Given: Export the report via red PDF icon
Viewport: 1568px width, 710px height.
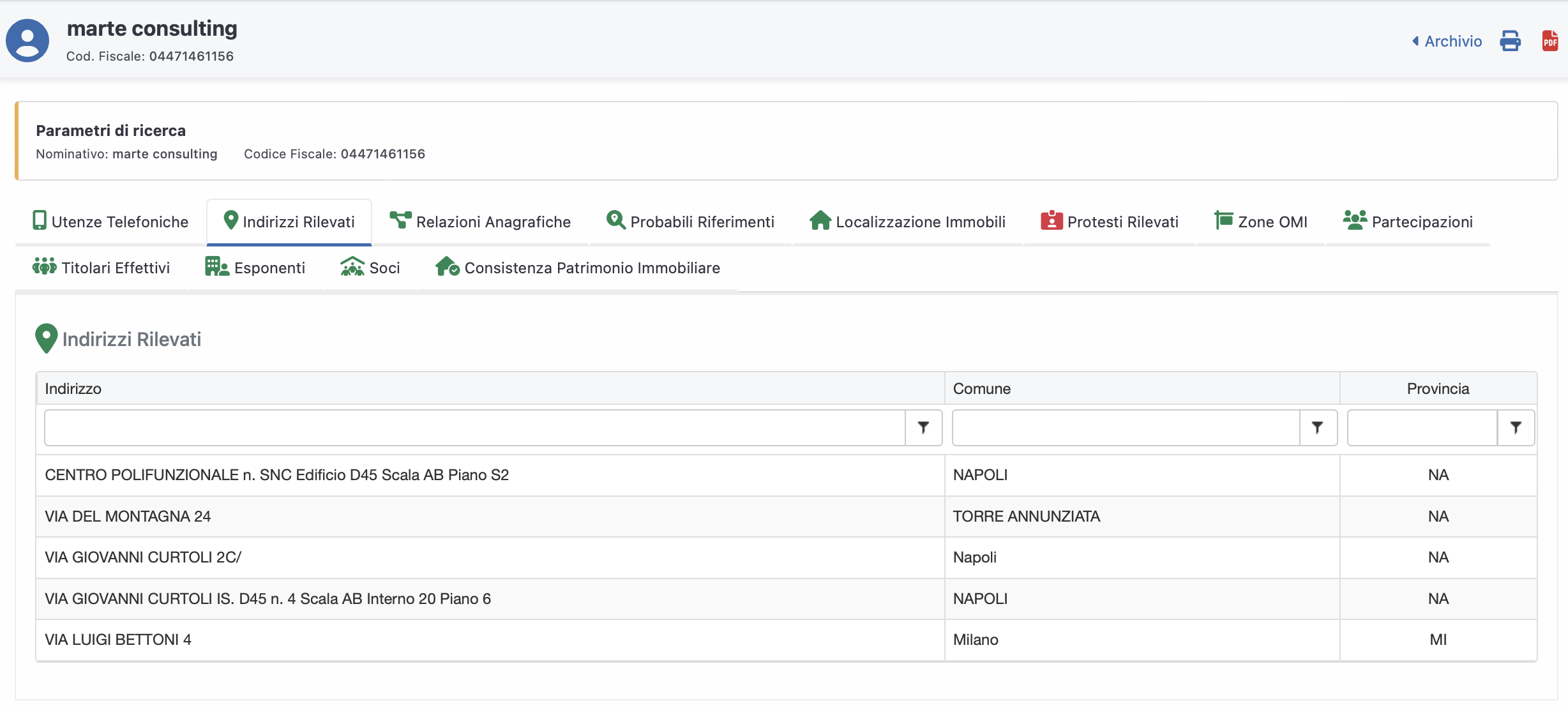Looking at the screenshot, I should click(1549, 41).
